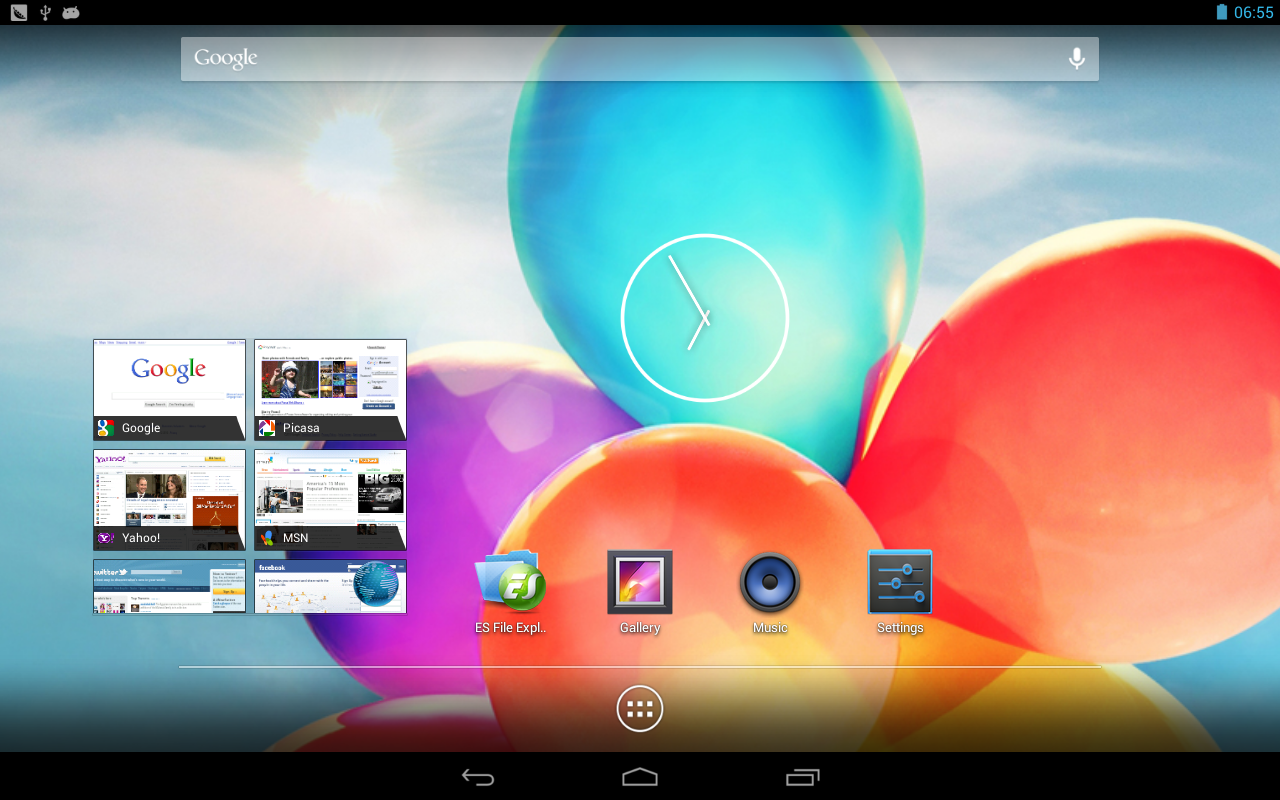Tap the Back navigation button
Screen dimensions: 1280x800
click(x=478, y=777)
